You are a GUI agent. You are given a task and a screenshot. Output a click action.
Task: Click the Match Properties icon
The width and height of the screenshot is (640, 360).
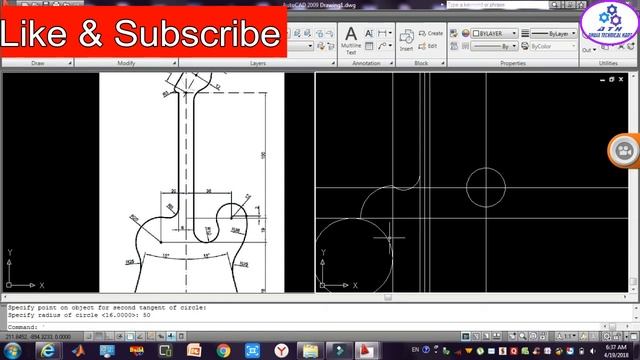[x=453, y=33]
